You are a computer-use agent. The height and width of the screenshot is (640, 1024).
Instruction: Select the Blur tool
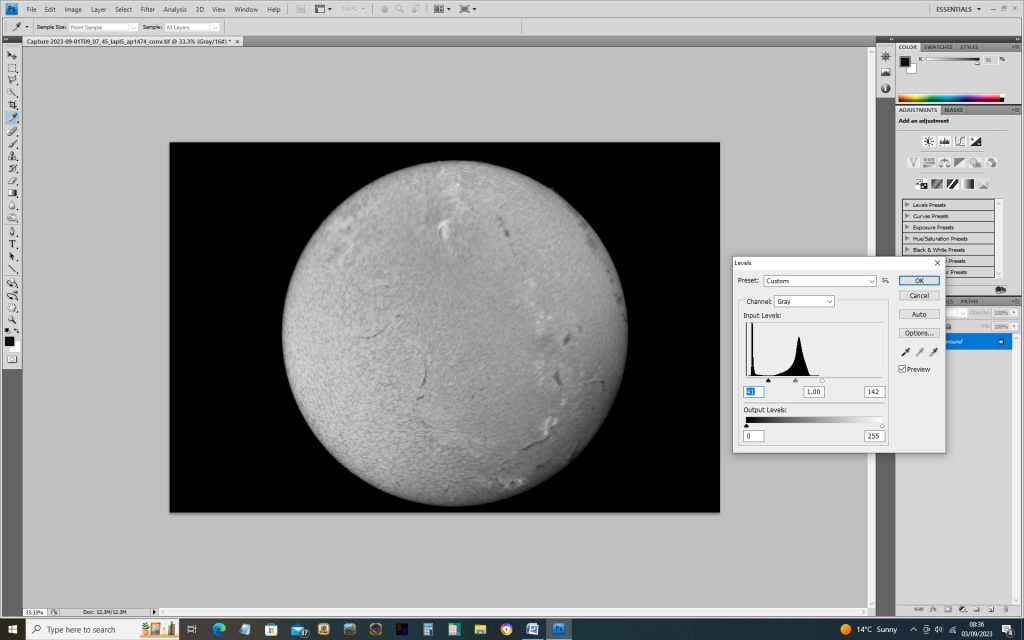tap(12, 206)
